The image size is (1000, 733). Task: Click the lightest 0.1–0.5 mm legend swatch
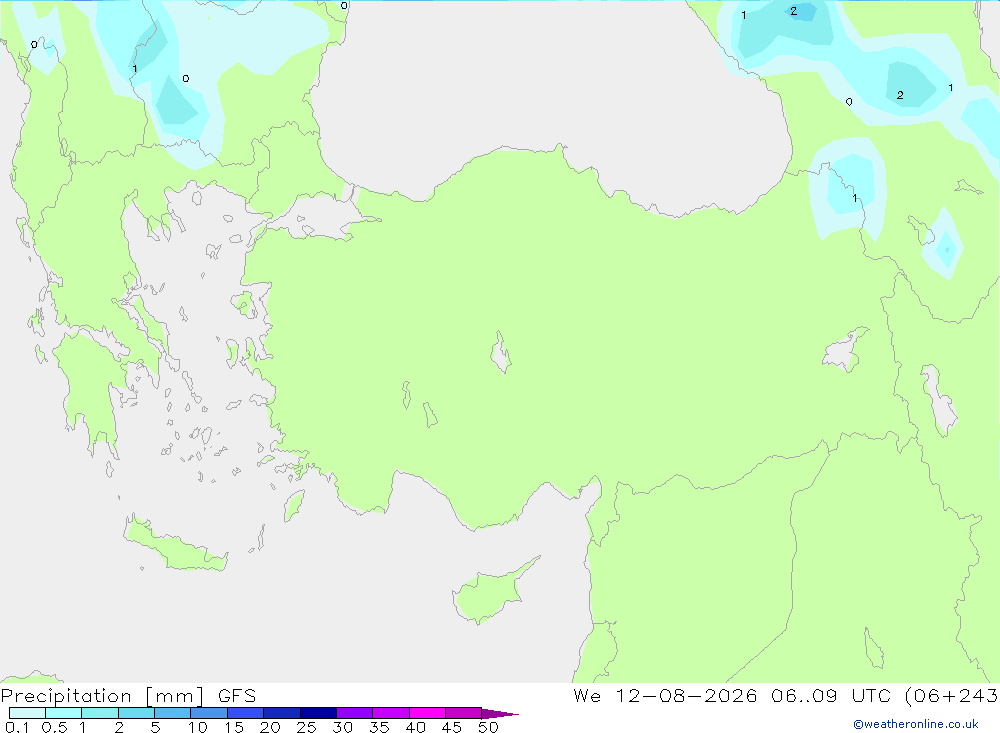click(x=27, y=713)
